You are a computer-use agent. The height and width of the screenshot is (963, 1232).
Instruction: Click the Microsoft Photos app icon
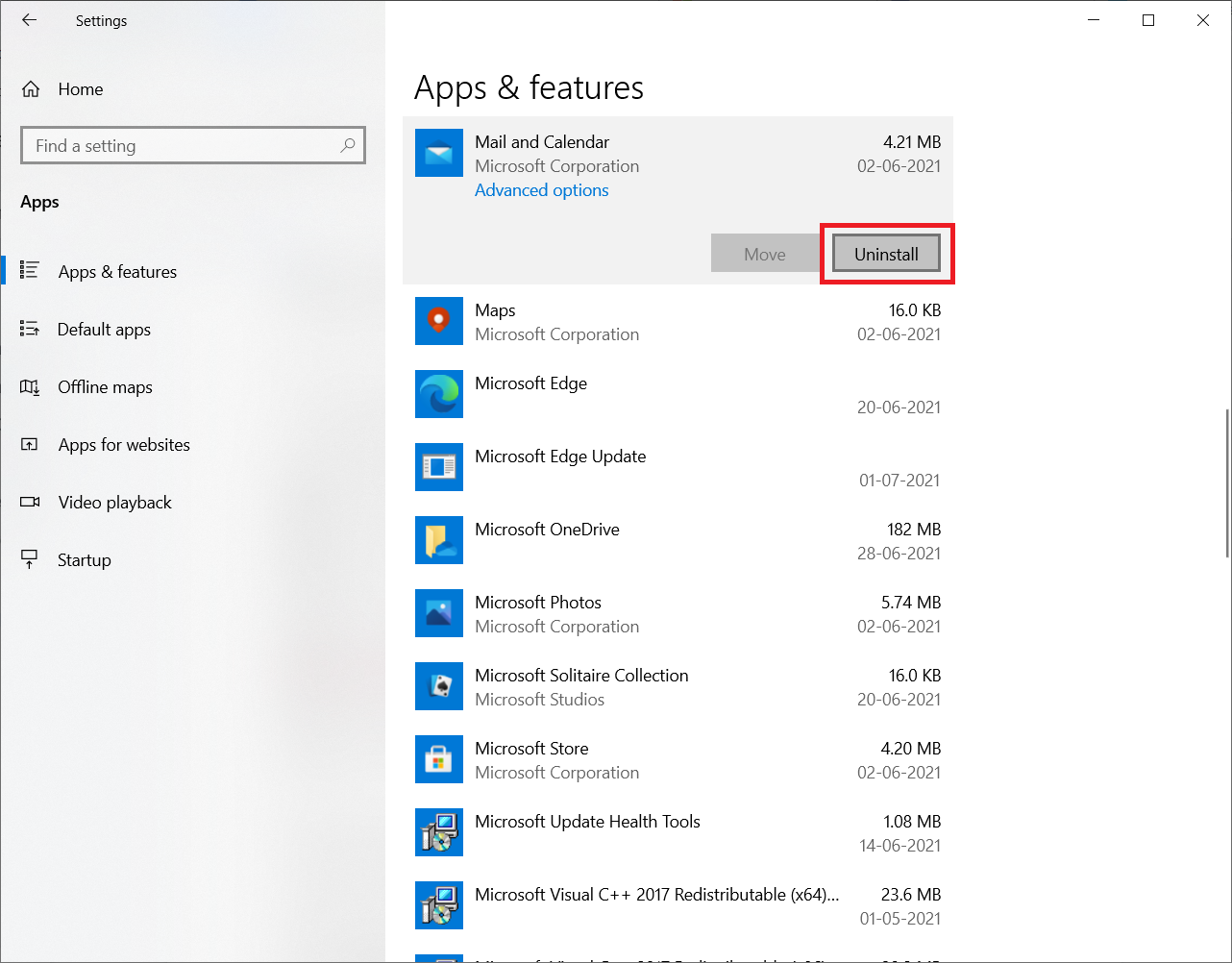click(x=439, y=613)
